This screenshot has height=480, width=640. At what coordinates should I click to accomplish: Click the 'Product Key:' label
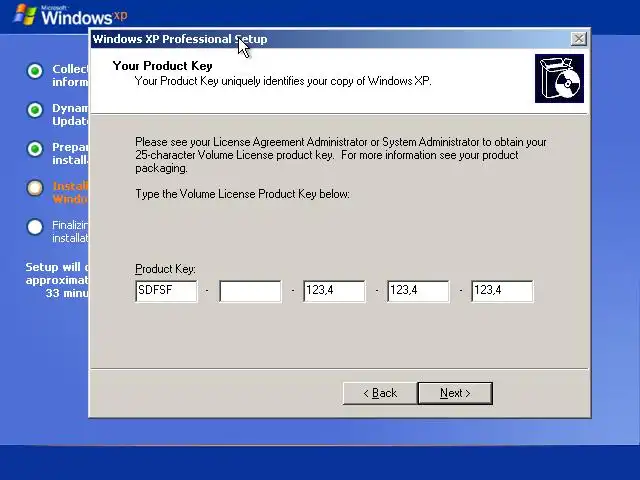coord(165,269)
